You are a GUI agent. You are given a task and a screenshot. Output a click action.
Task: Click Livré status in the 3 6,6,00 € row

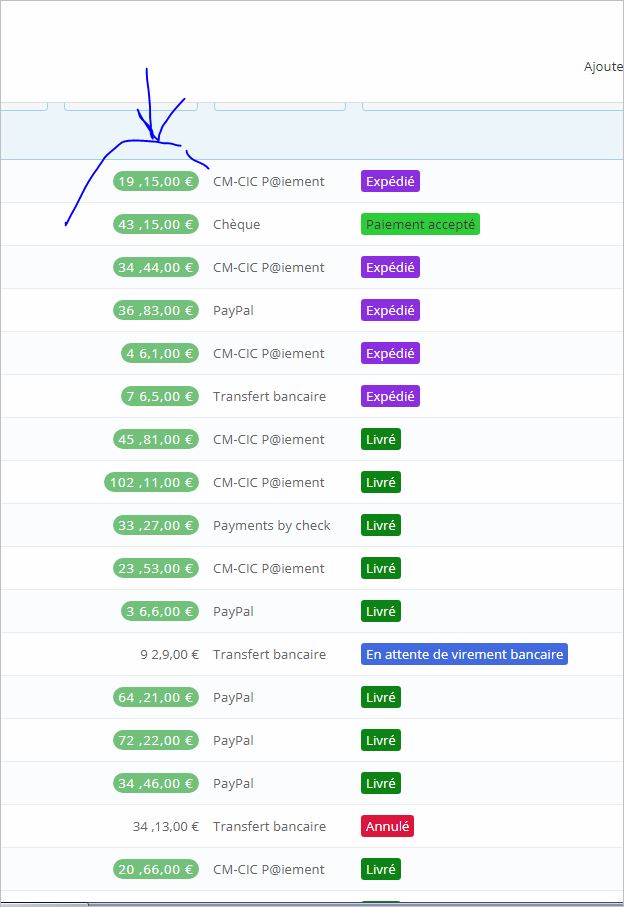[x=381, y=611]
